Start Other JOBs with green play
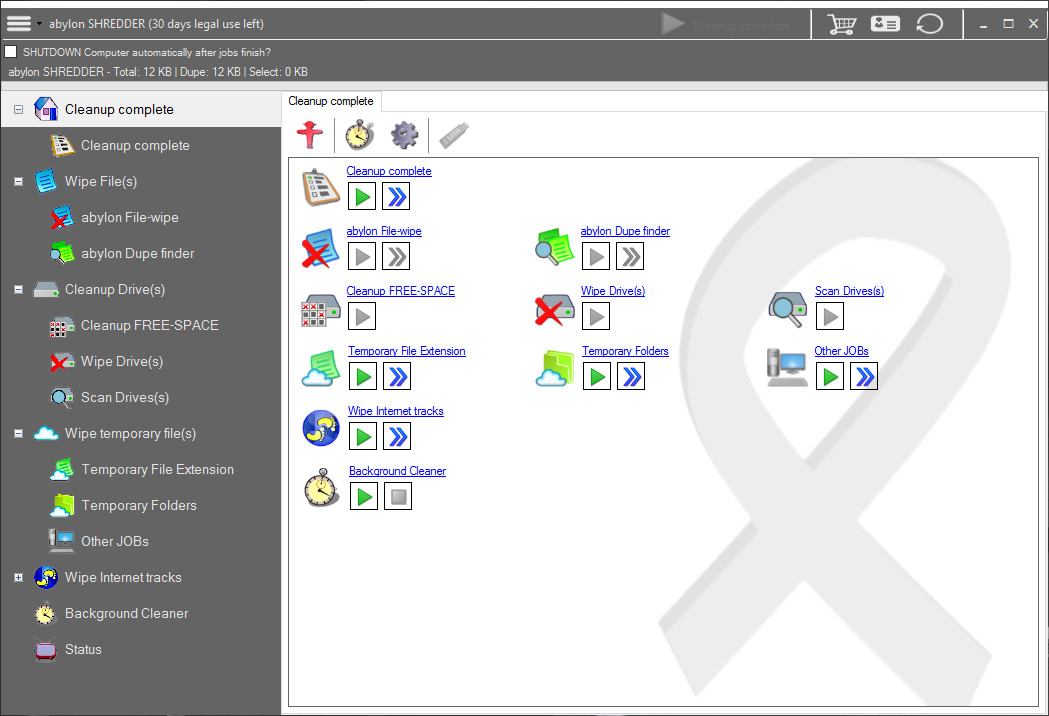This screenshot has width=1049, height=716. (x=830, y=376)
